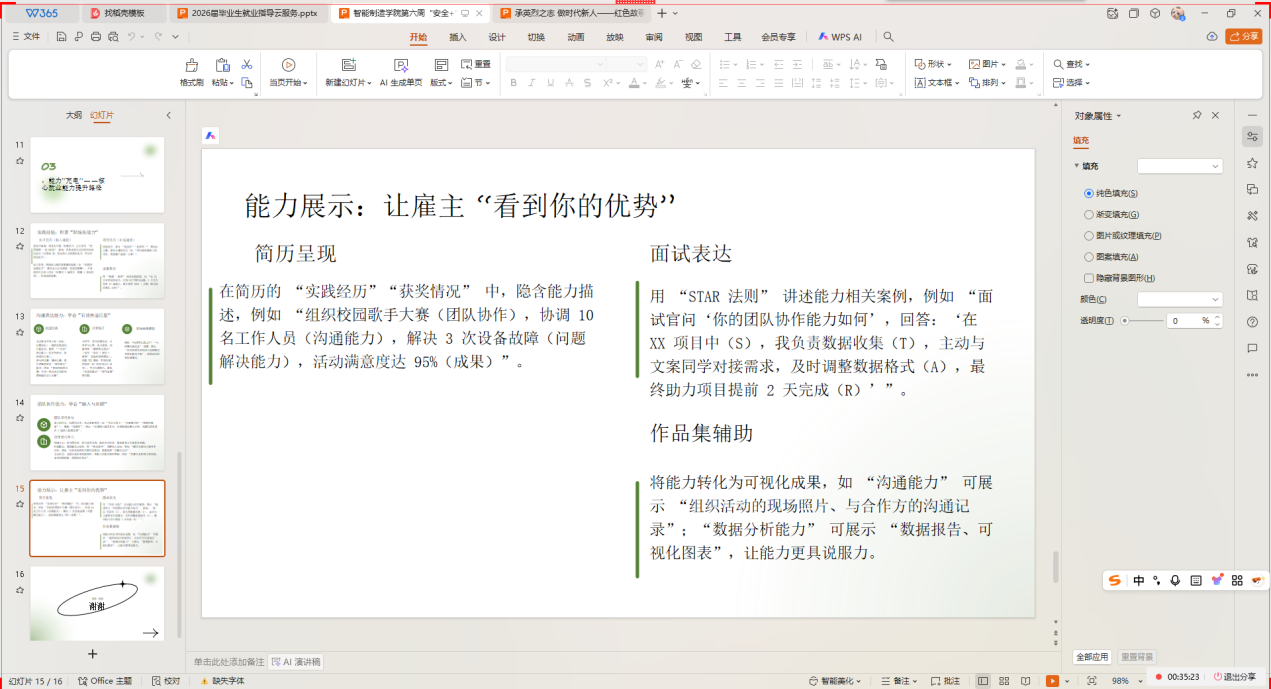Screen dimensions: 1271x689
Task: Click the scissors Cut icon
Action: pyautogui.click(x=247, y=65)
